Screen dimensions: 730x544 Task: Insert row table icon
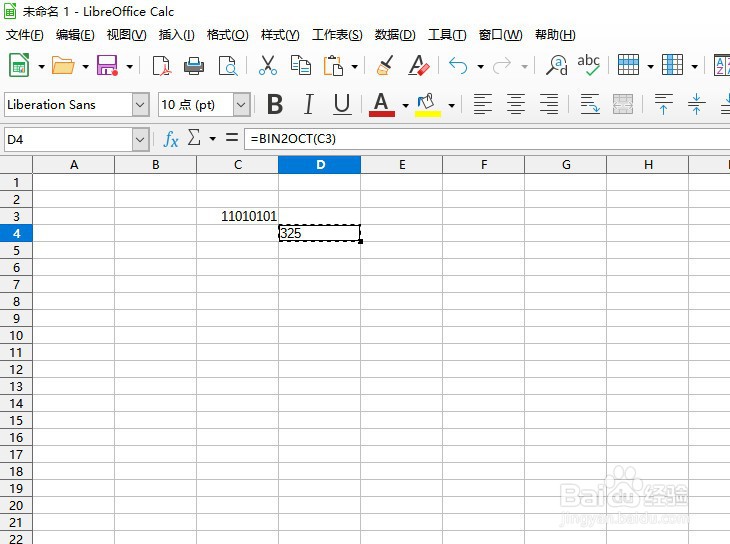click(628, 65)
